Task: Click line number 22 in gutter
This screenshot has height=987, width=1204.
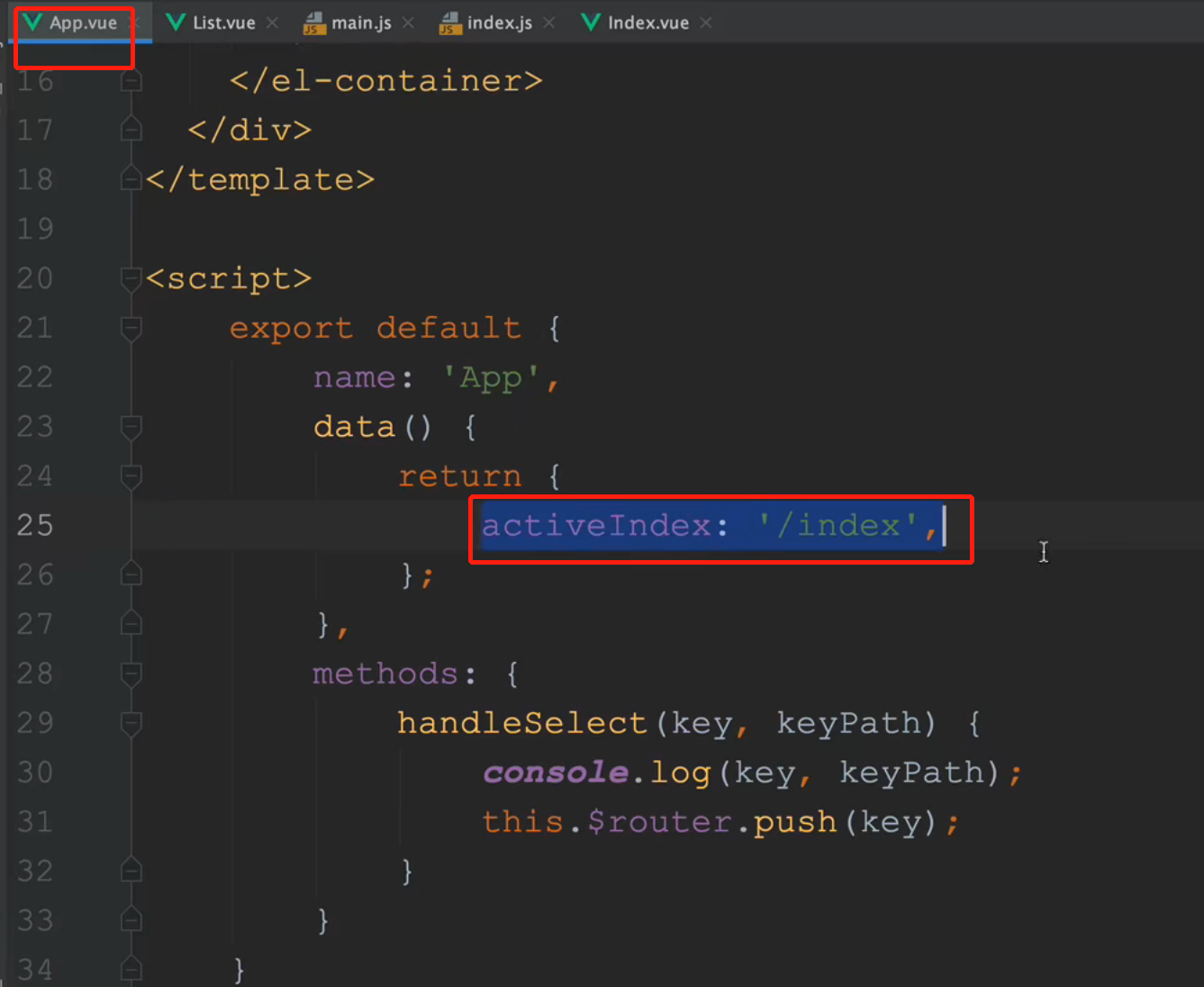Action: click(x=35, y=377)
